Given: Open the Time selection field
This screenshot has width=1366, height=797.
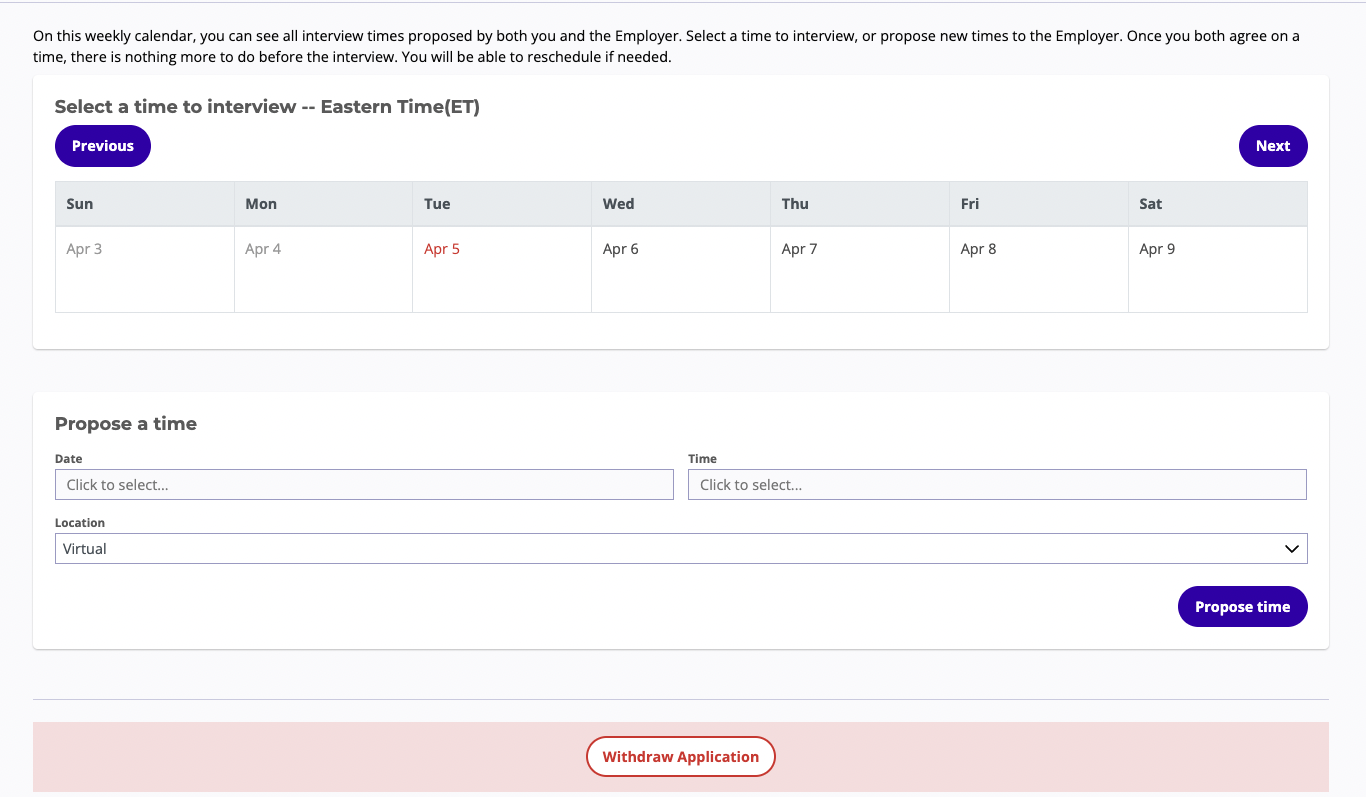Looking at the screenshot, I should coord(996,485).
